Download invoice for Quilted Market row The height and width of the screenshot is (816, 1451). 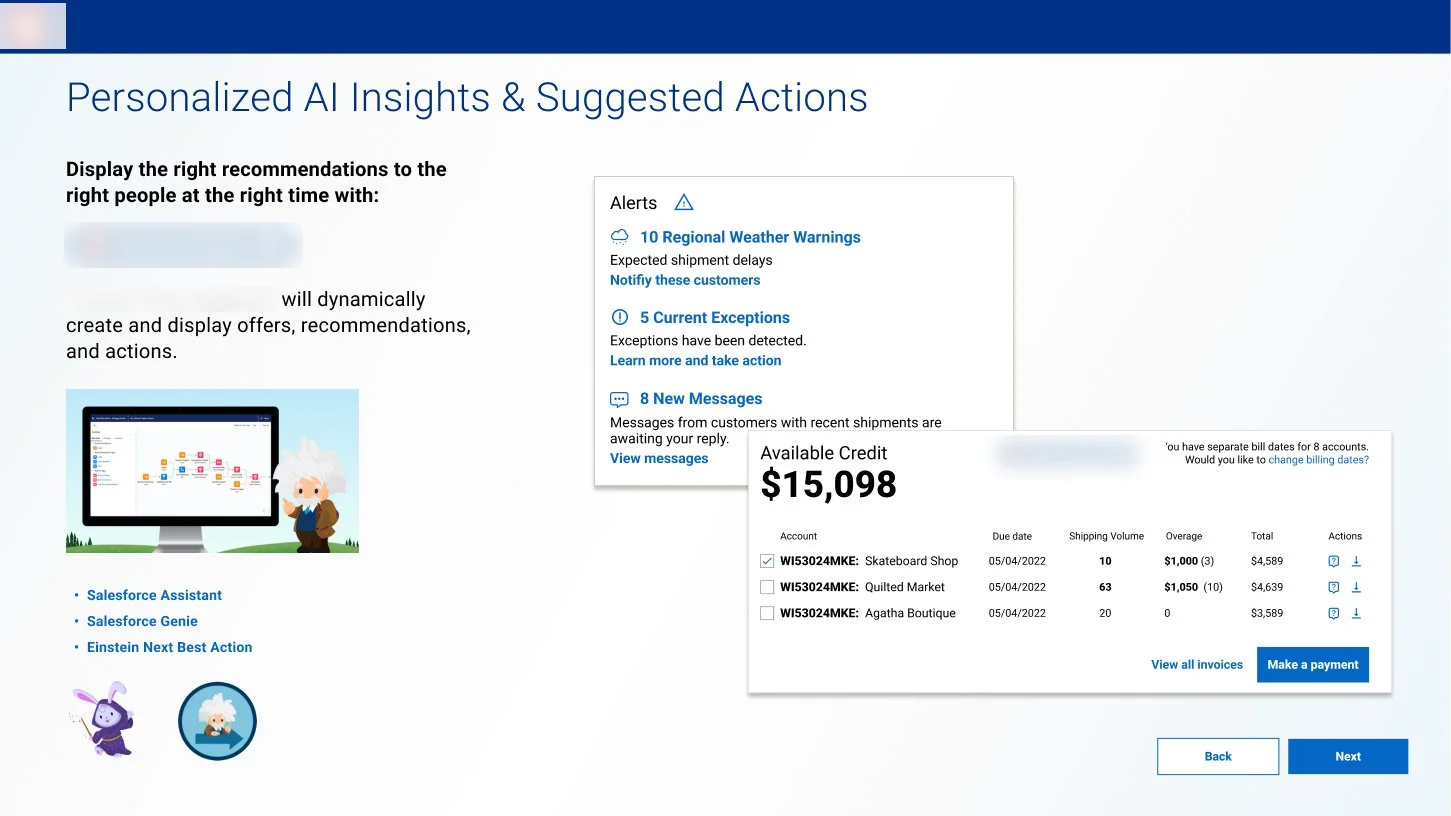point(1357,587)
